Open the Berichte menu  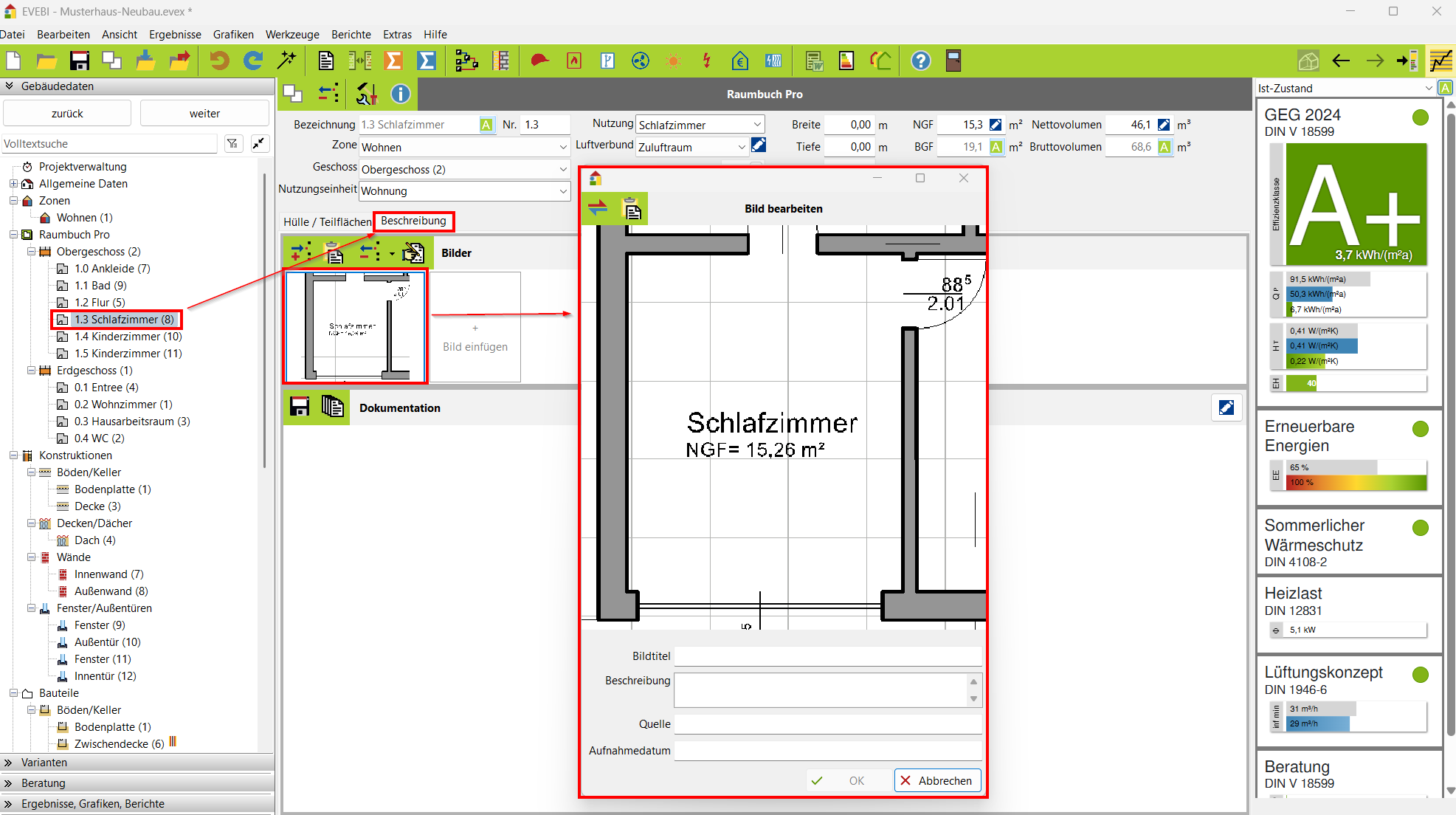click(351, 34)
